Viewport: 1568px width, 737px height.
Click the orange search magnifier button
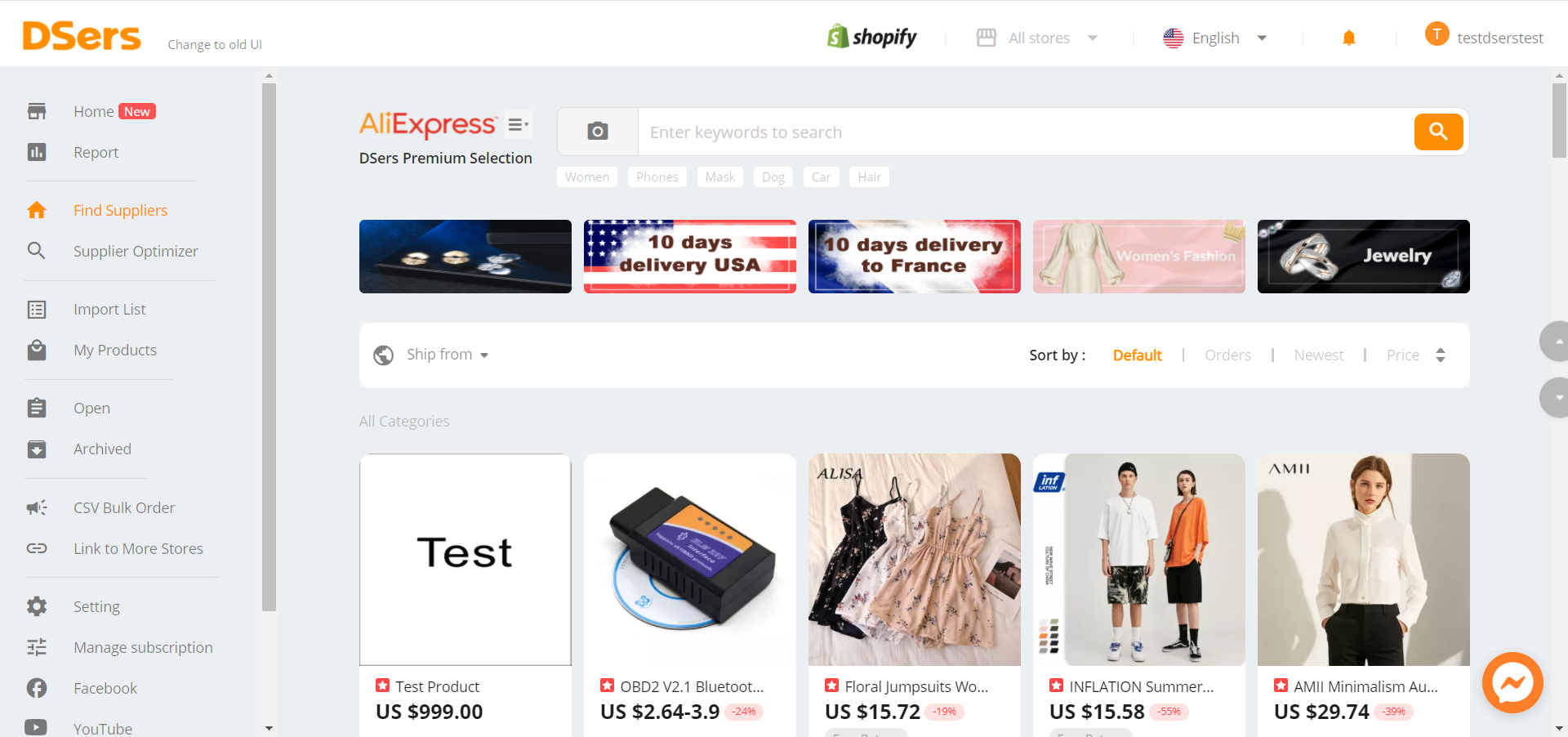coord(1438,132)
